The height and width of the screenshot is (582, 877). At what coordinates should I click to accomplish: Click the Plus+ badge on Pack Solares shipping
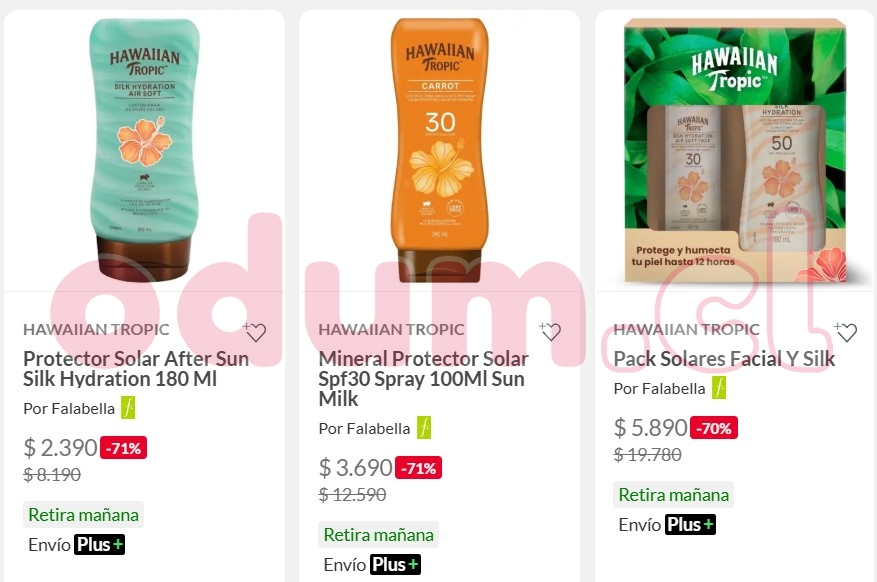[x=690, y=524]
